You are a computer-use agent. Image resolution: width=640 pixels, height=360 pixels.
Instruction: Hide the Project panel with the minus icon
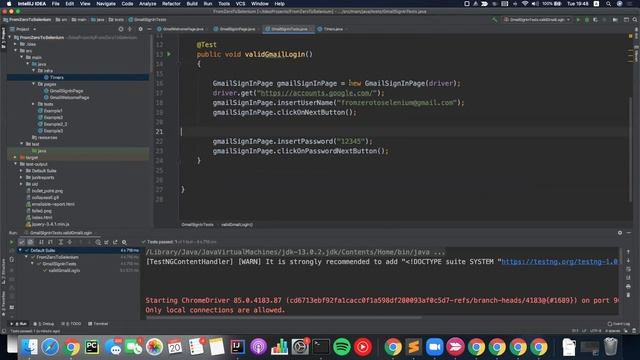(x=149, y=29)
